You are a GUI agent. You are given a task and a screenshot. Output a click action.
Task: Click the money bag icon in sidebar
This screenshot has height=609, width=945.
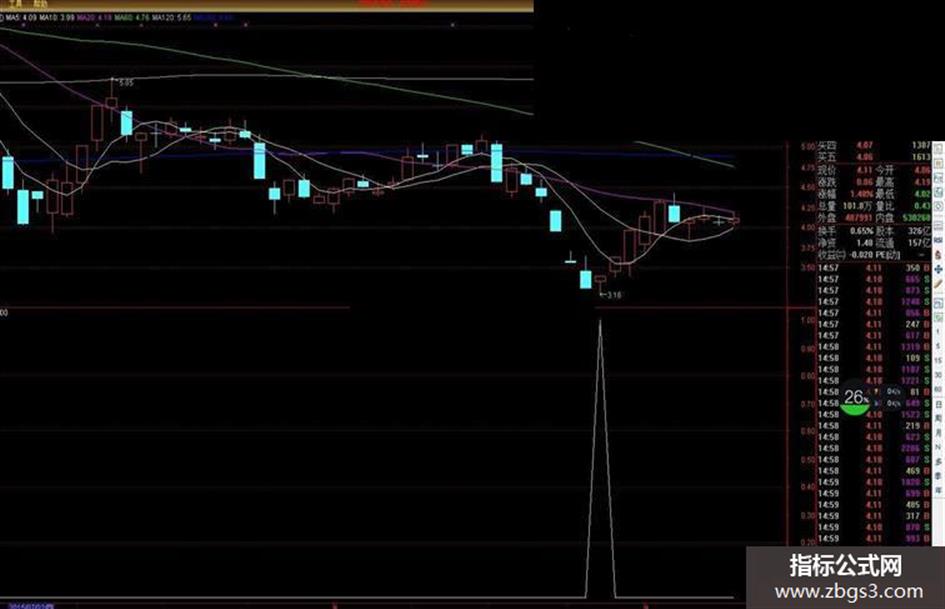tap(938, 254)
